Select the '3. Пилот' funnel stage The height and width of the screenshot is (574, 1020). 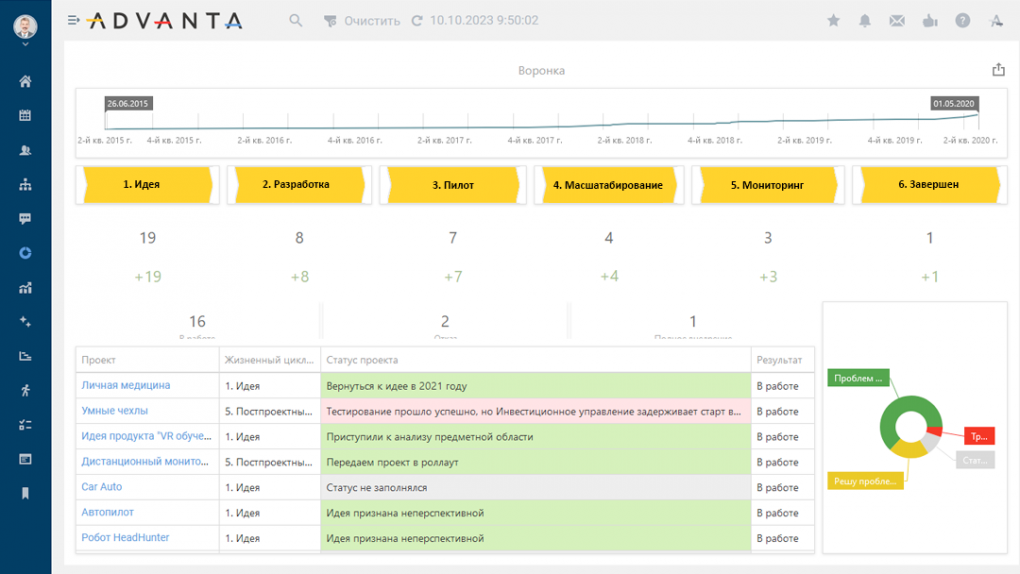click(x=453, y=185)
